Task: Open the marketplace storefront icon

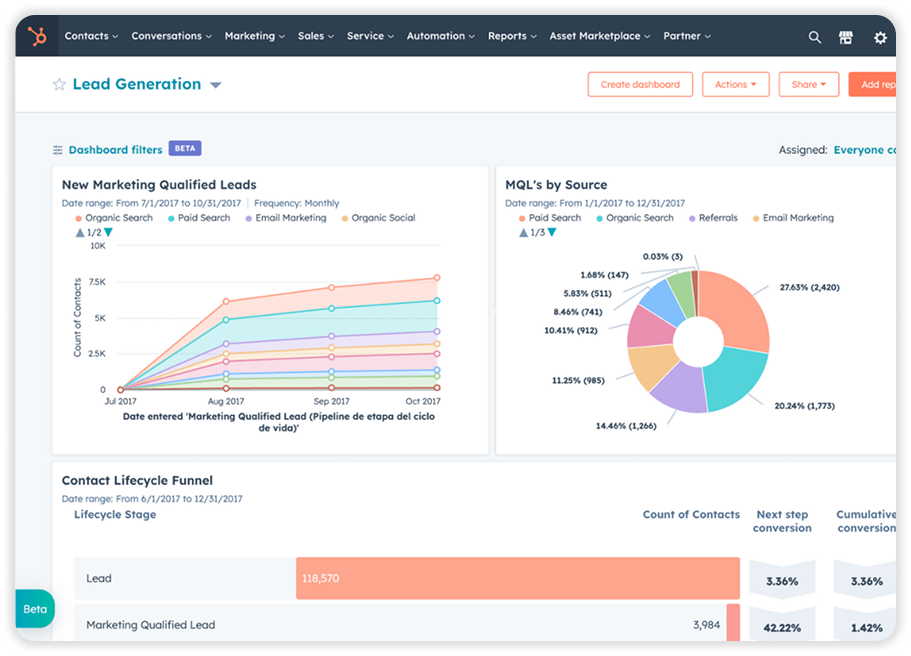Action: (846, 37)
